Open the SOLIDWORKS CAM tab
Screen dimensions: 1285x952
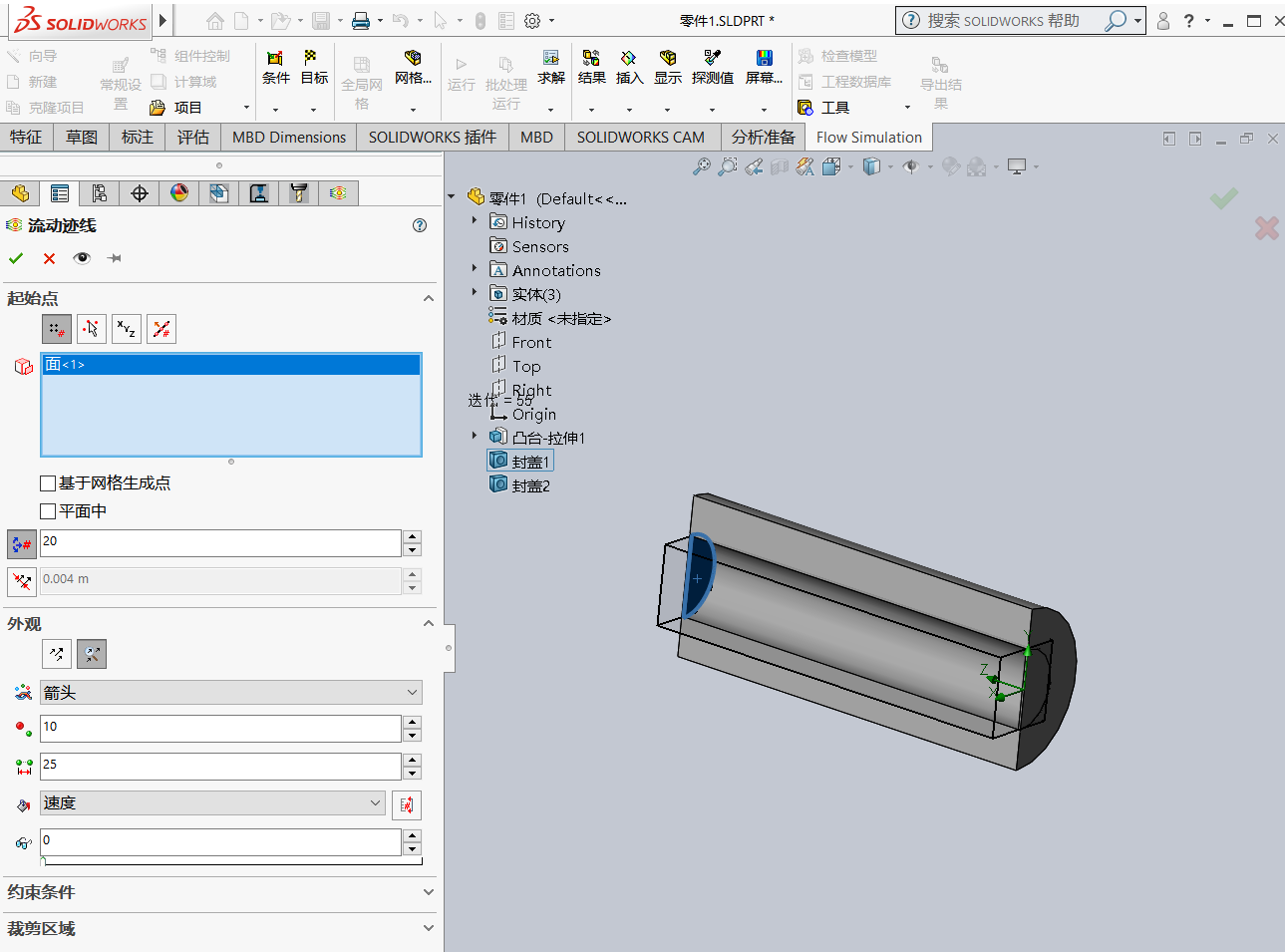coord(641,137)
